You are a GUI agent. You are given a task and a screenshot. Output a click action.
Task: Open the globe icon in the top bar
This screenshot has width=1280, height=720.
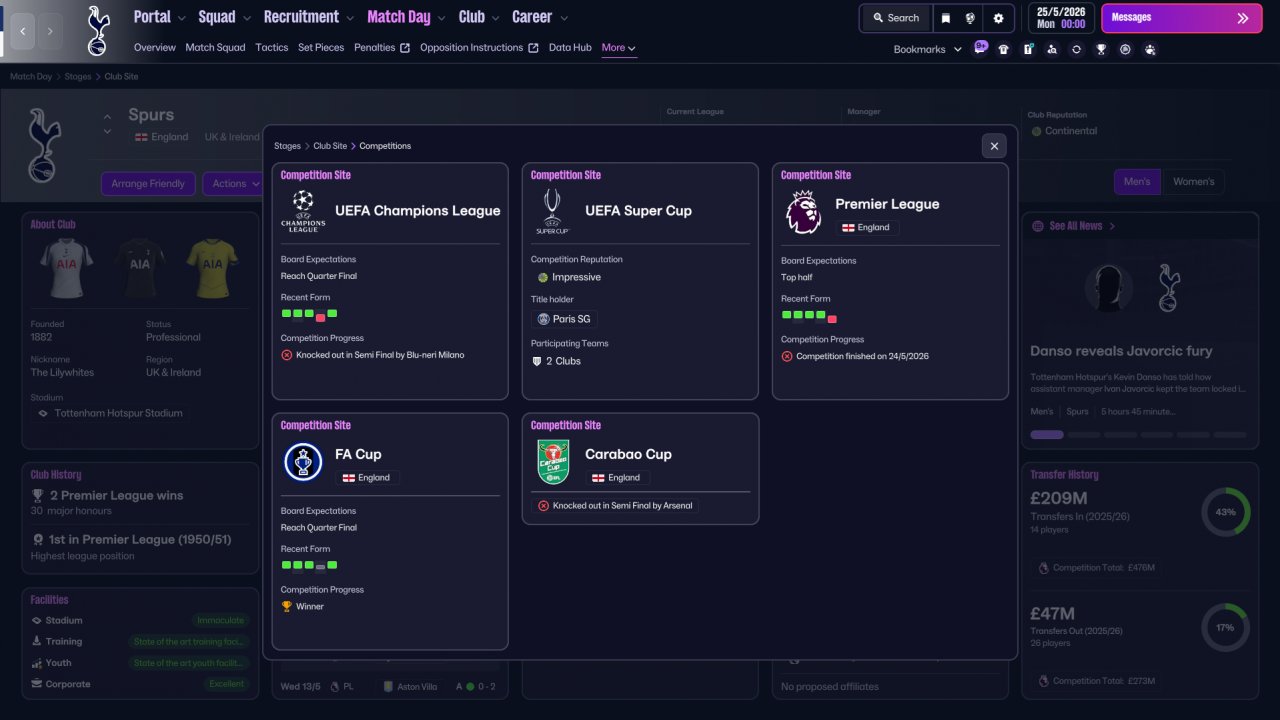coord(970,18)
